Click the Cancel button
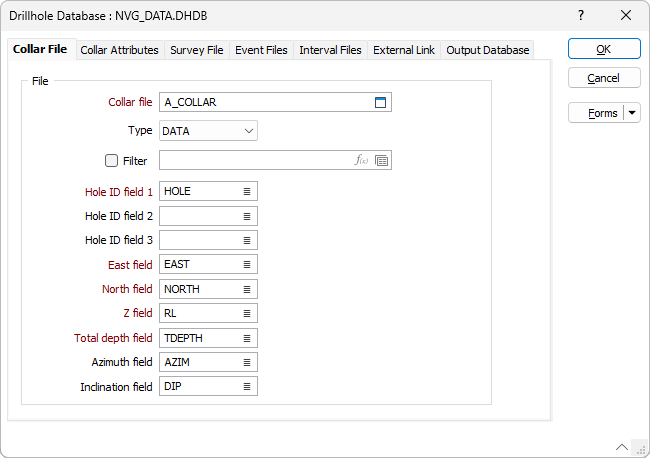650x458 pixels. coord(603,78)
